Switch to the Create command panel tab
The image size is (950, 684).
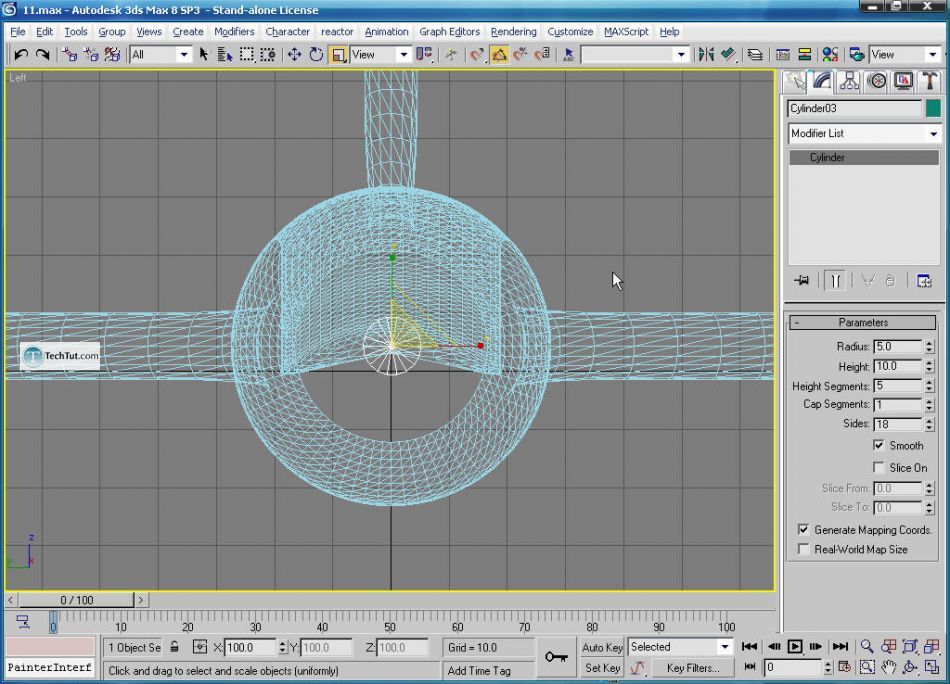(795, 82)
